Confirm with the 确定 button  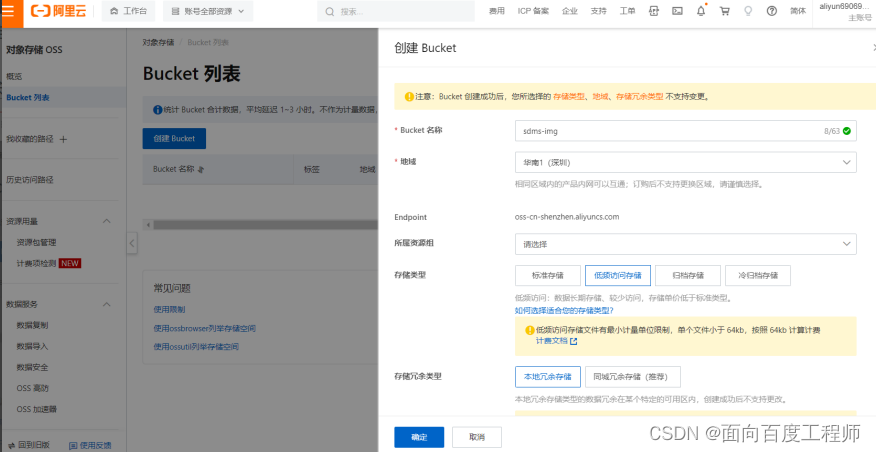pos(419,437)
